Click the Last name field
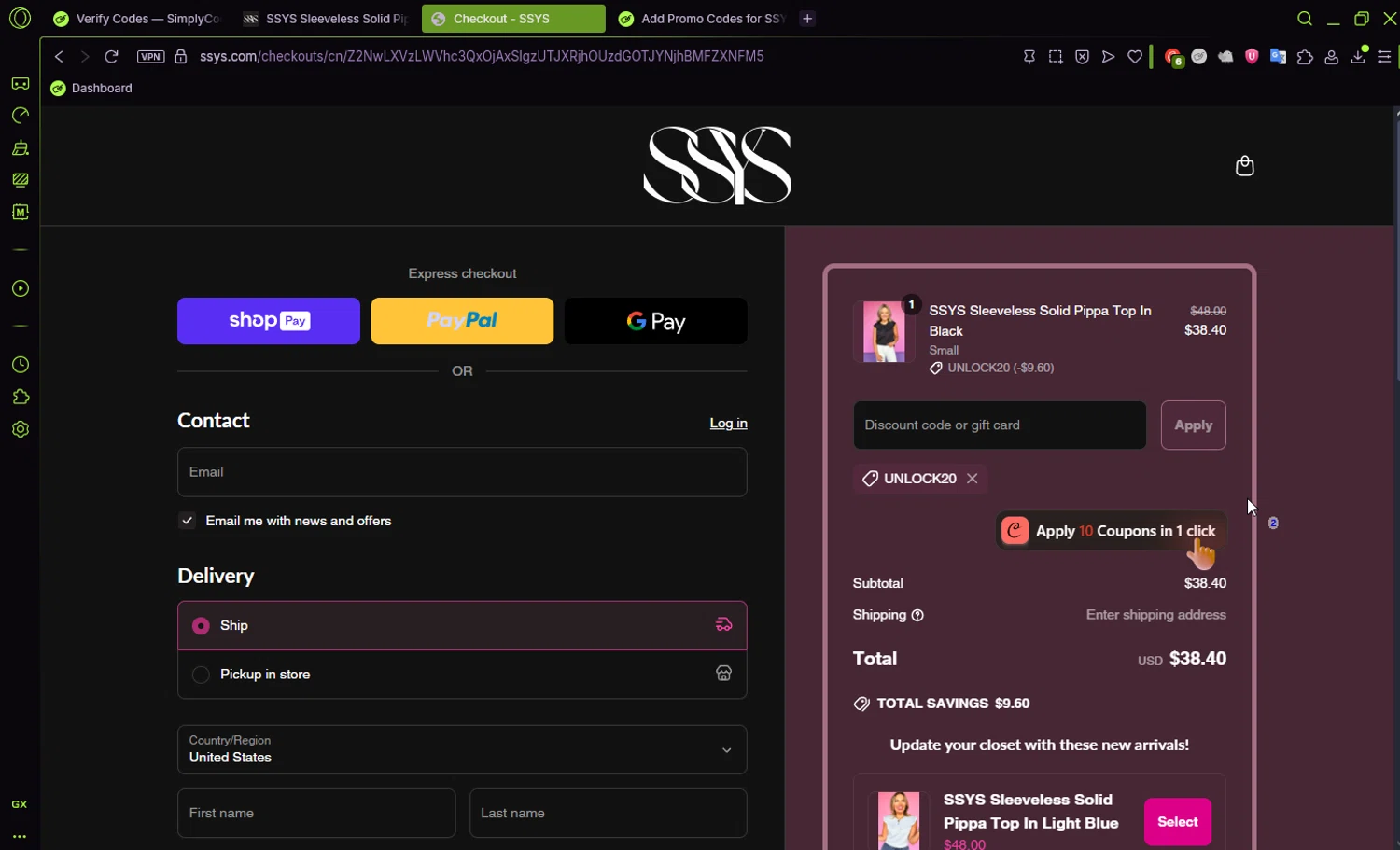Screen dimensions: 1400x850 pos(608,814)
